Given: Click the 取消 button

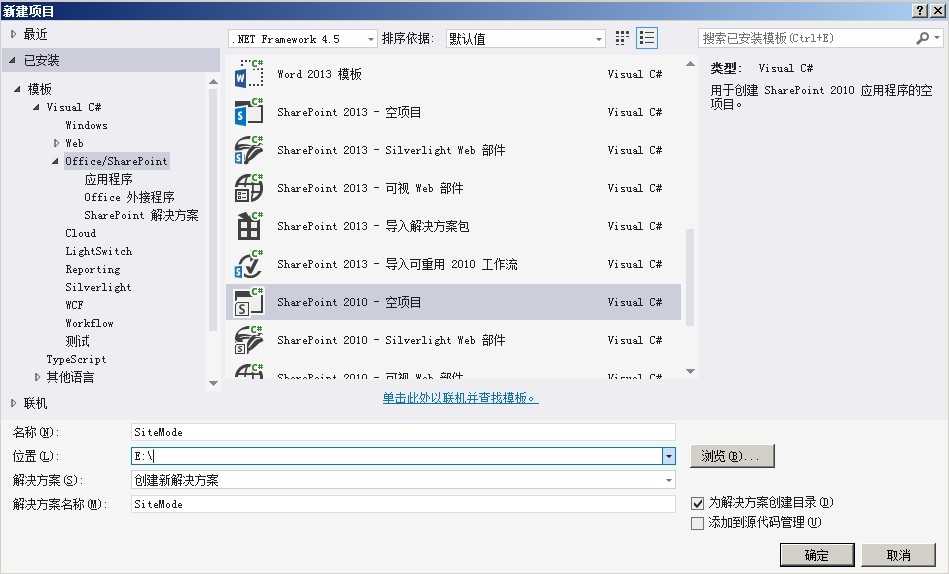Looking at the screenshot, I should coord(899,555).
